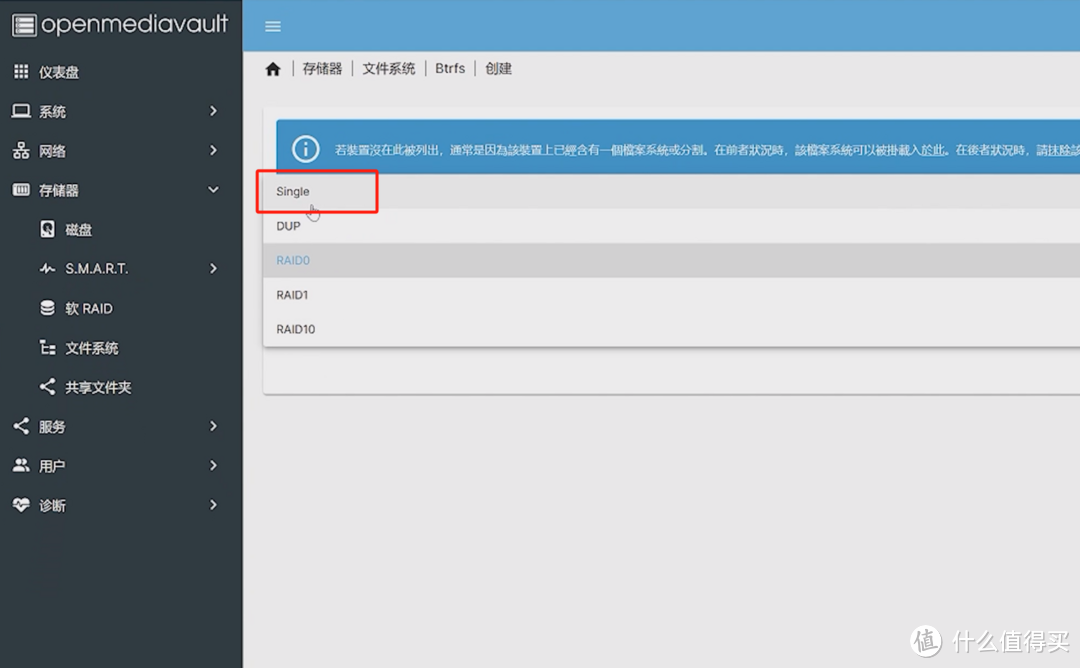Choose RAID1 from the profile list
The image size is (1080, 668).
tap(672, 295)
